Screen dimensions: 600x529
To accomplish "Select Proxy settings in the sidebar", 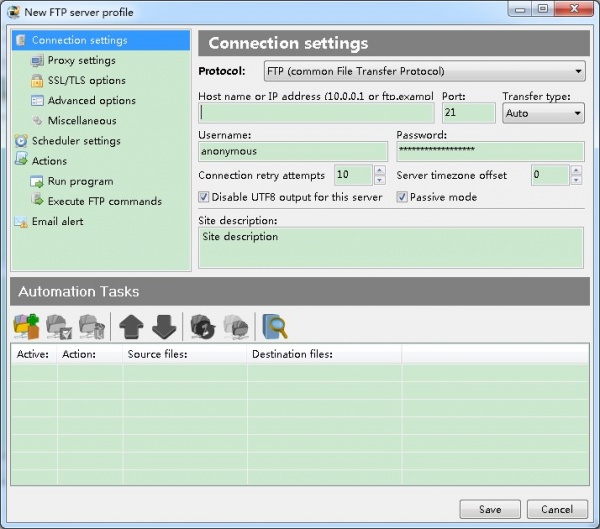I will 81,61.
